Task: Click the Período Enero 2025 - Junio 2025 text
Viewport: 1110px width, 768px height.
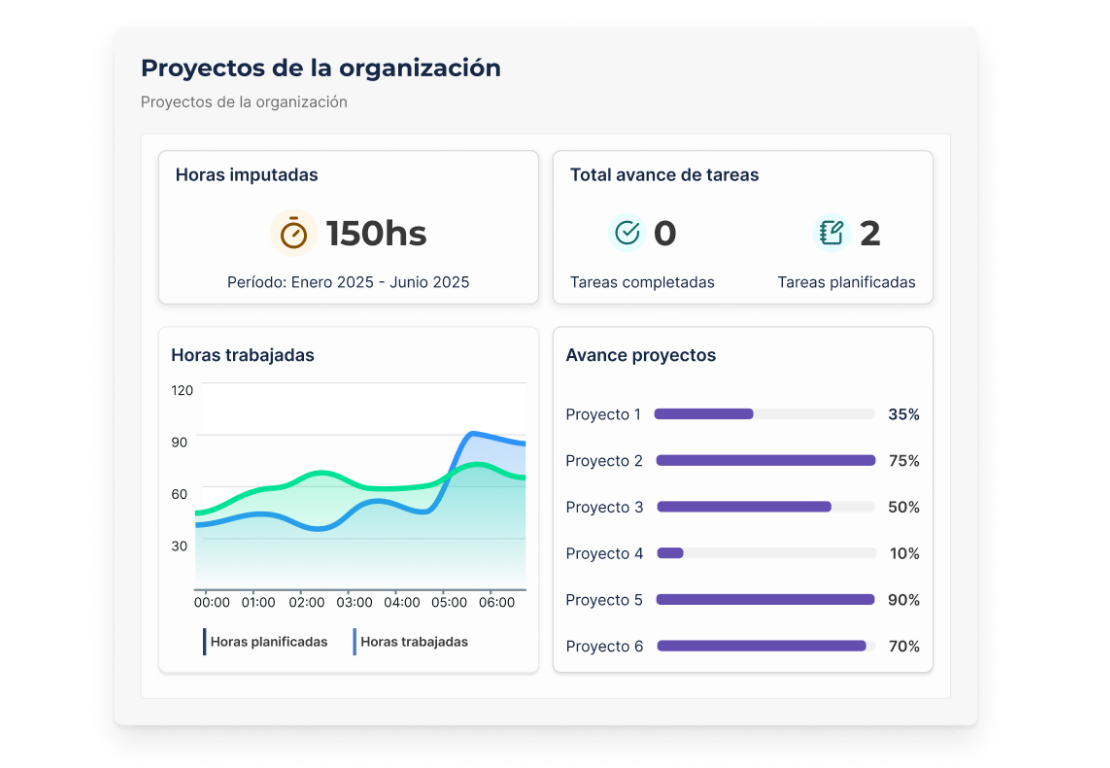Action: pyautogui.click(x=348, y=282)
